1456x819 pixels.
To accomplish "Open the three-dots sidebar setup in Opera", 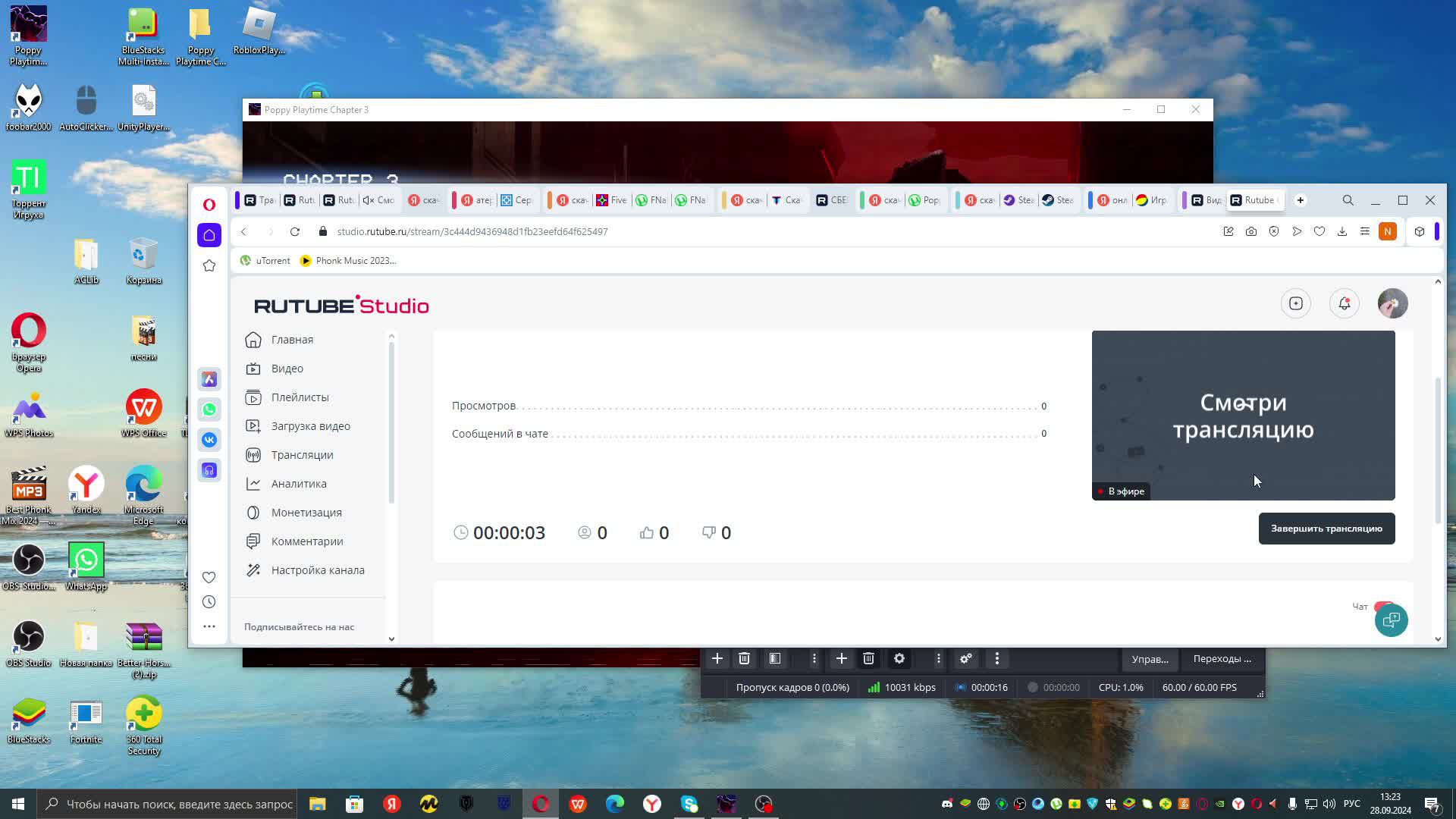I will (x=209, y=626).
